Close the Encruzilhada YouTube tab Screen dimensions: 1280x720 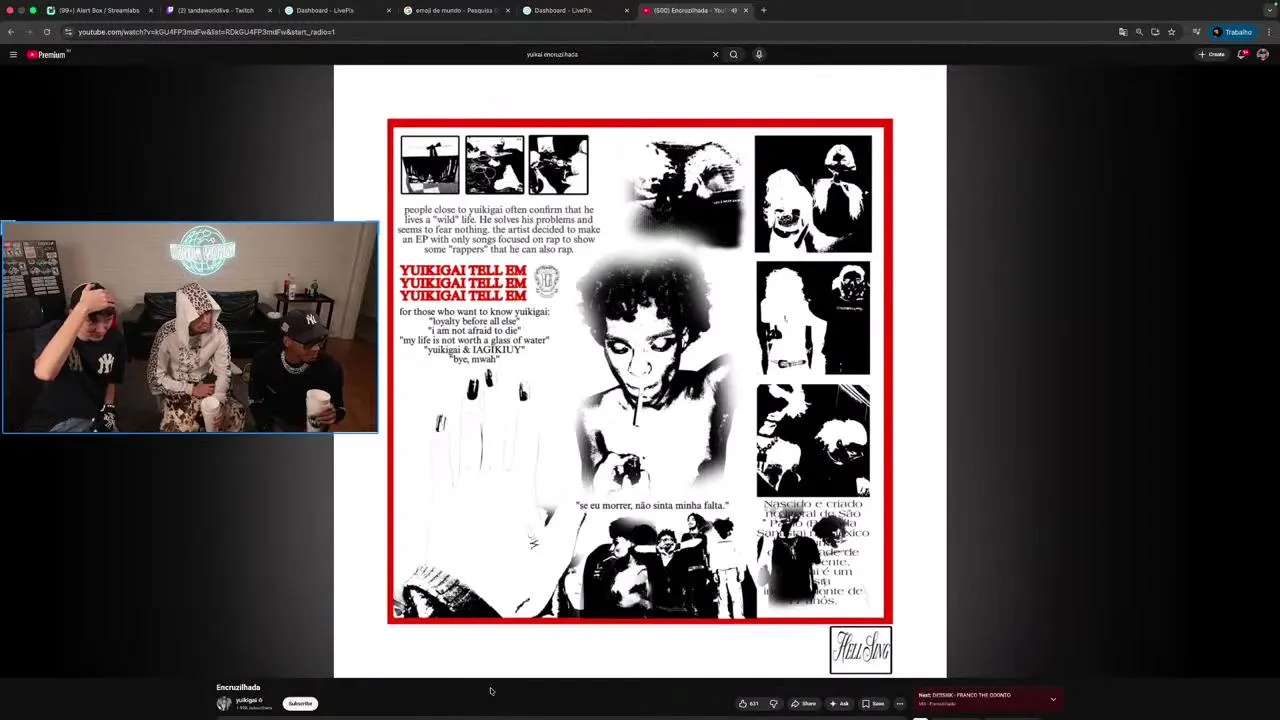tap(745, 10)
